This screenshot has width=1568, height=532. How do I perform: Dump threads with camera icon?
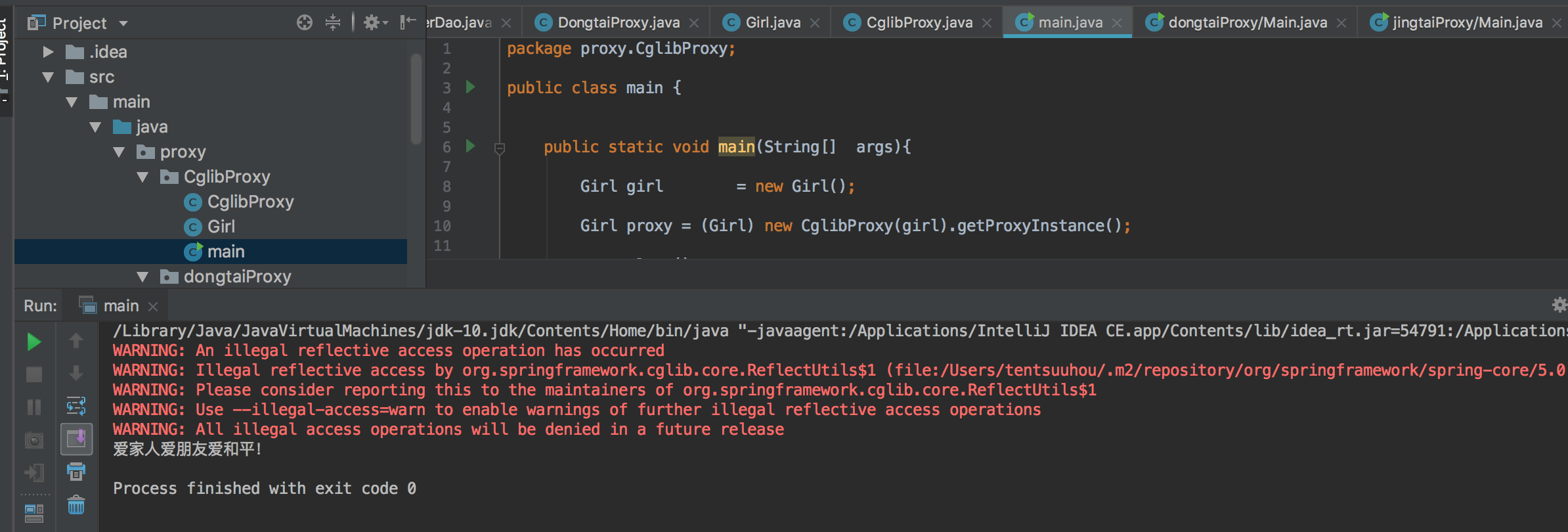click(x=33, y=440)
